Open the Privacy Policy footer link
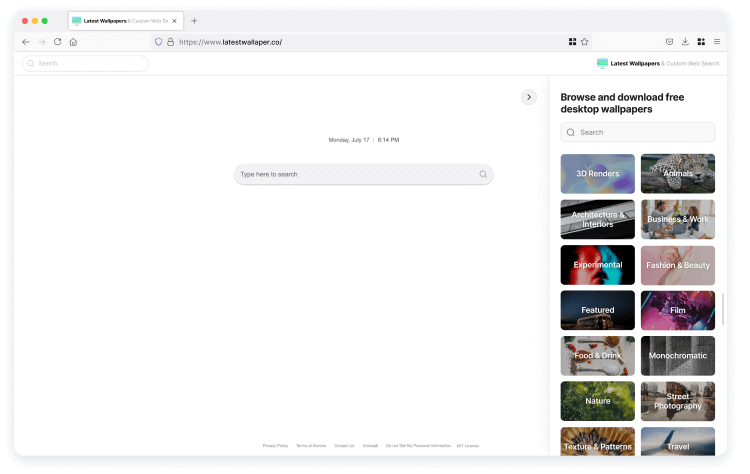 point(275,446)
